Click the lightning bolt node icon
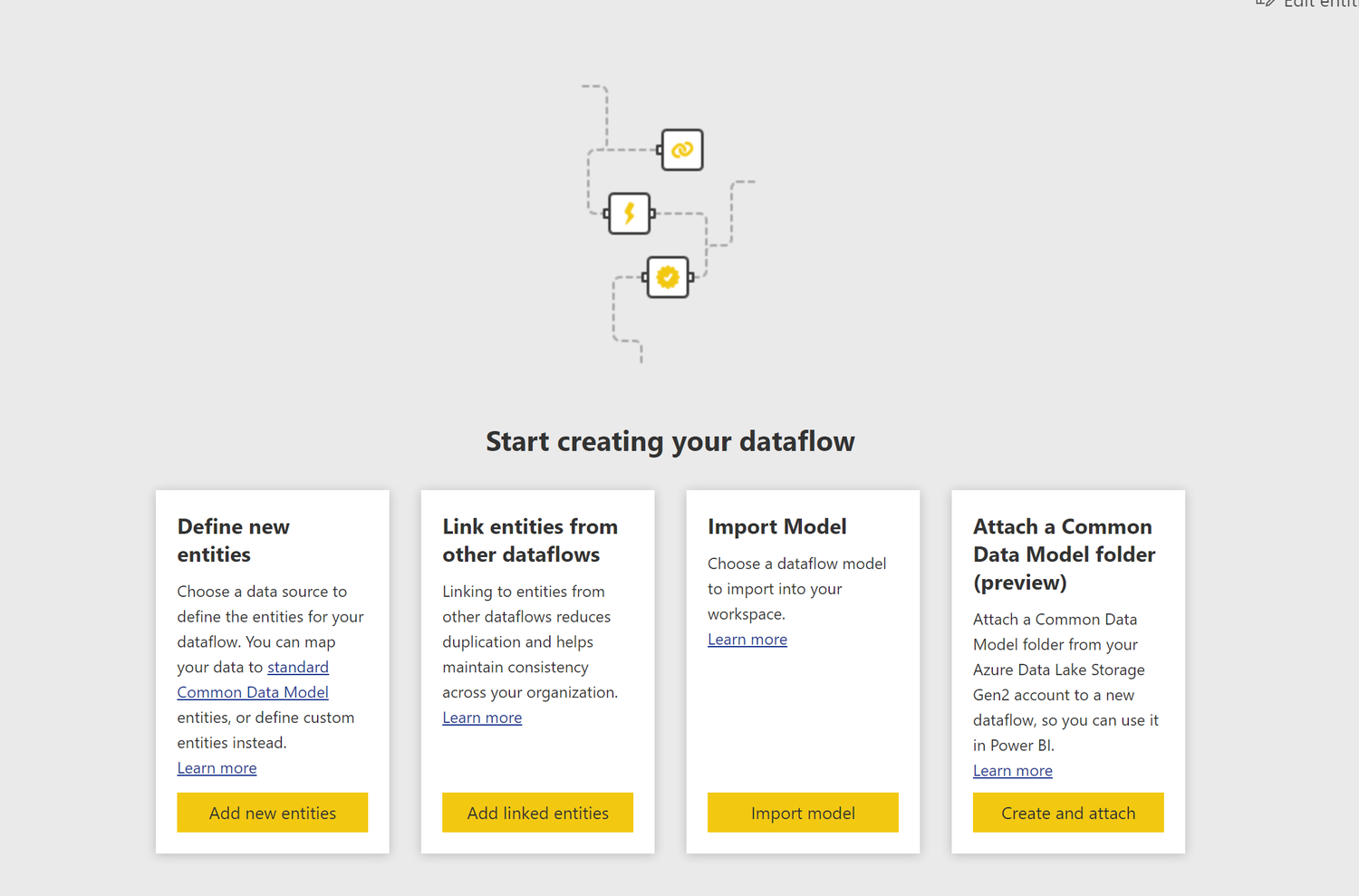1359x896 pixels. tap(629, 214)
